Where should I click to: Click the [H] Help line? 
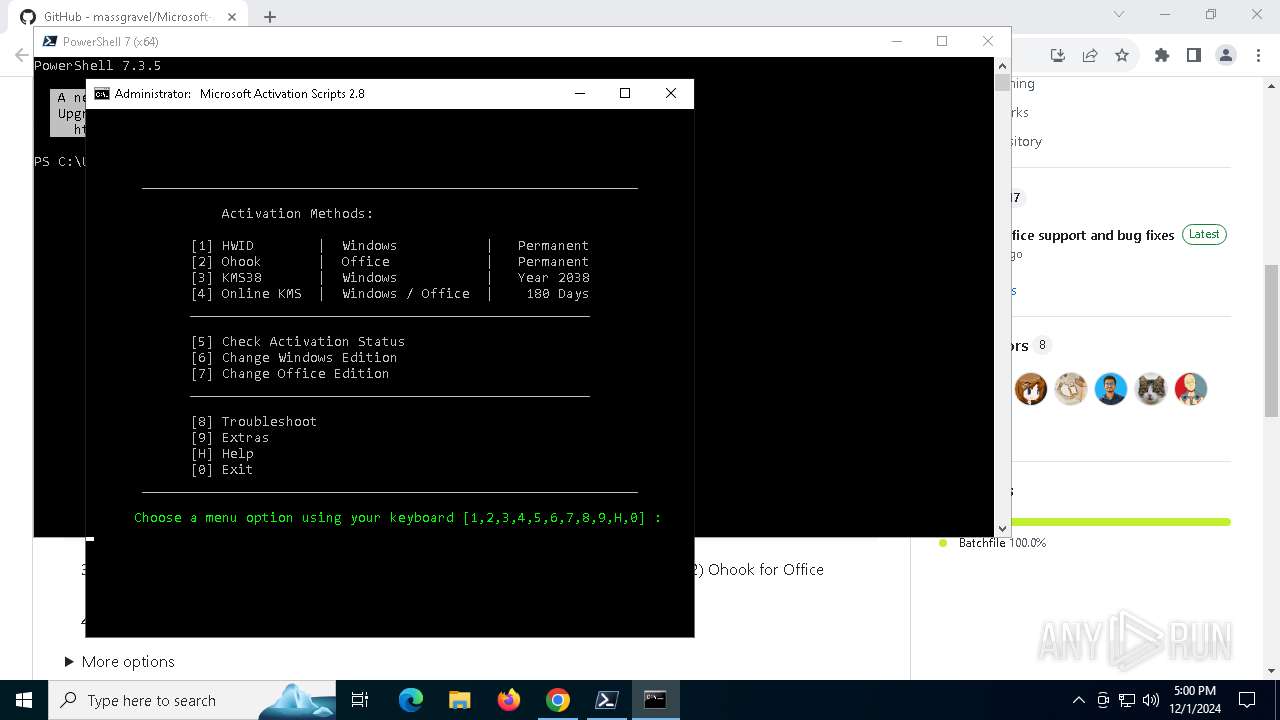coord(222,453)
